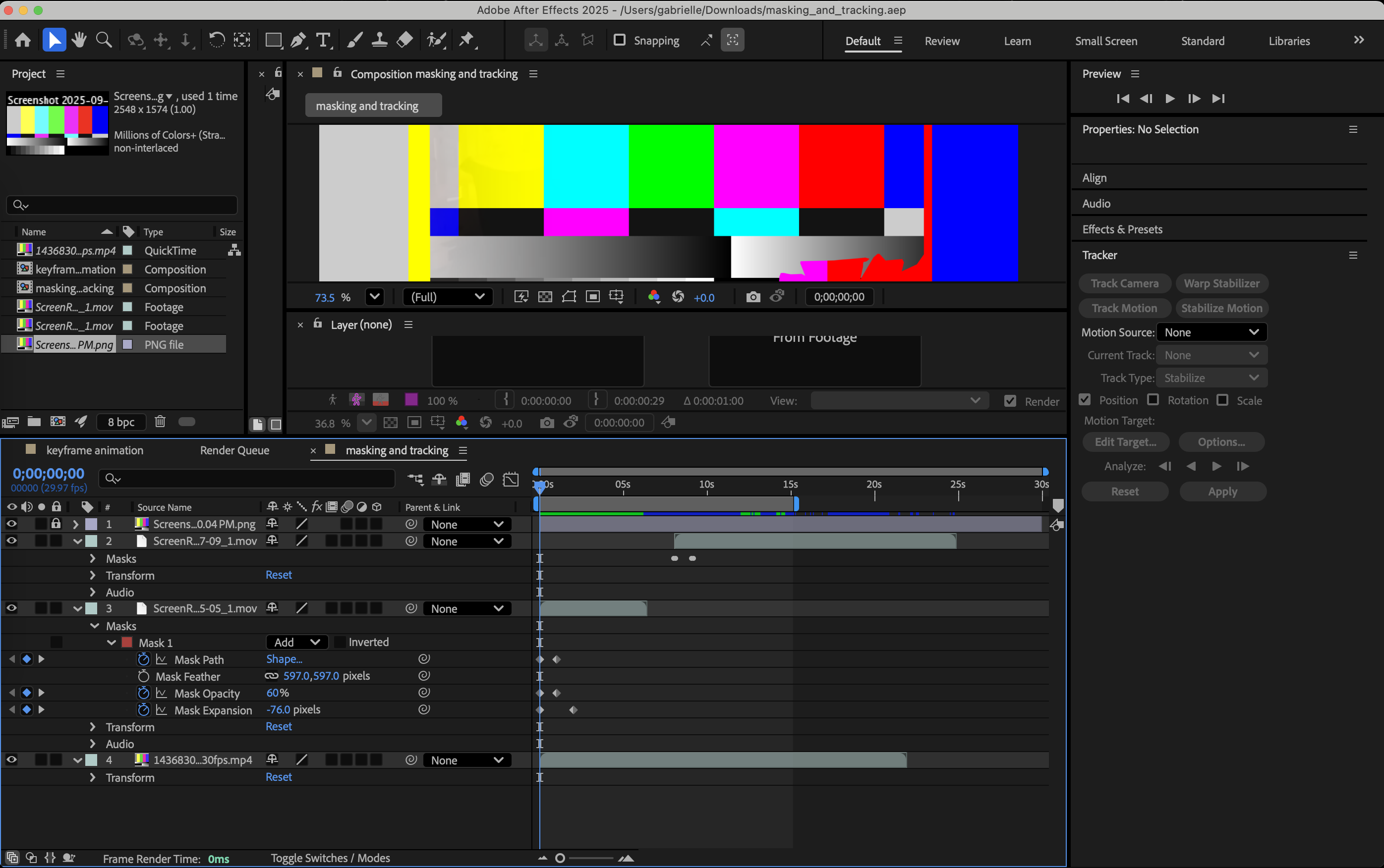The width and height of the screenshot is (1384, 868).
Task: Switch to the Review workspace
Action: [942, 41]
